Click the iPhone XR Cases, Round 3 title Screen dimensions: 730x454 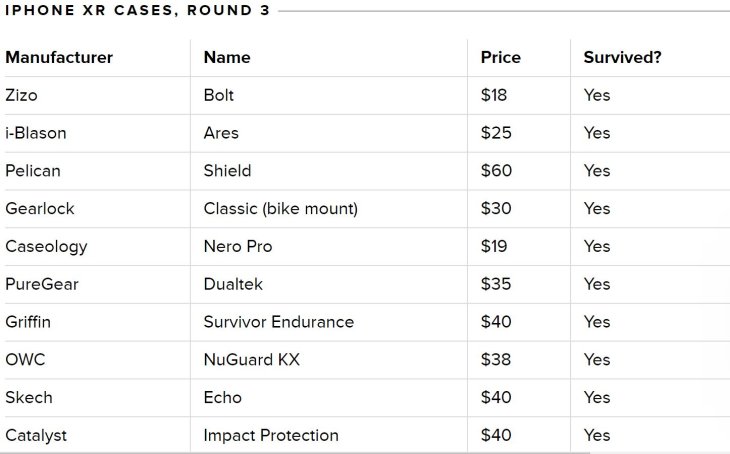coord(137,11)
